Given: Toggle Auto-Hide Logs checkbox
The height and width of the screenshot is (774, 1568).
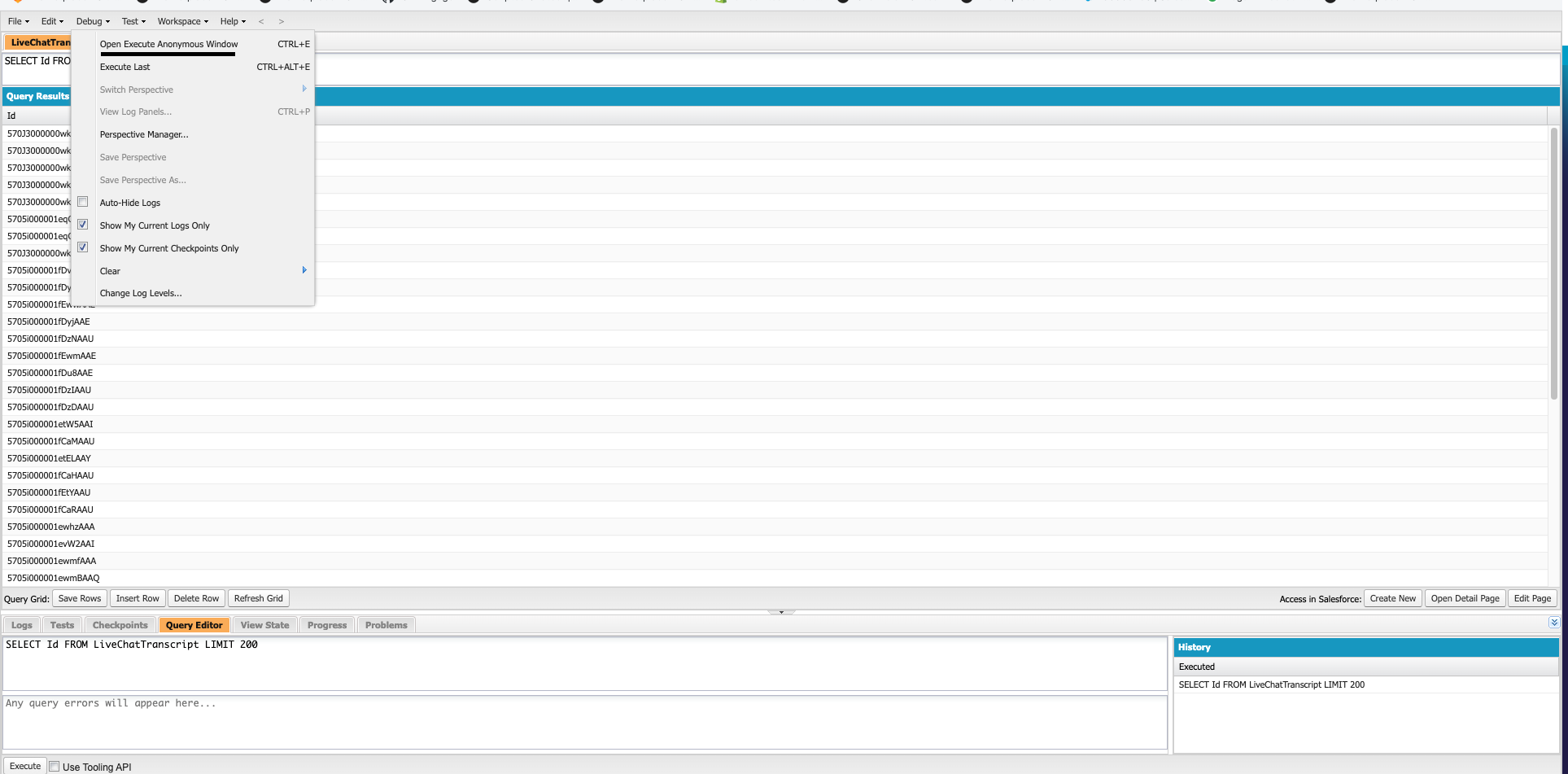Looking at the screenshot, I should tap(82, 202).
